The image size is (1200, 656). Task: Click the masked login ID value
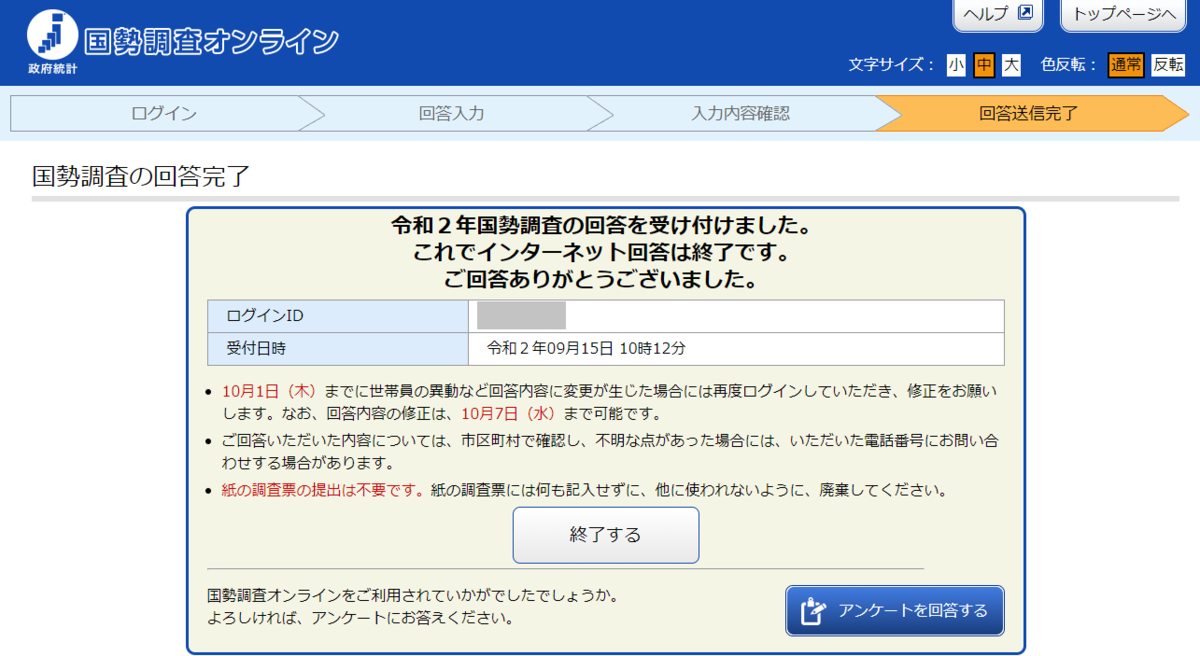[521, 315]
